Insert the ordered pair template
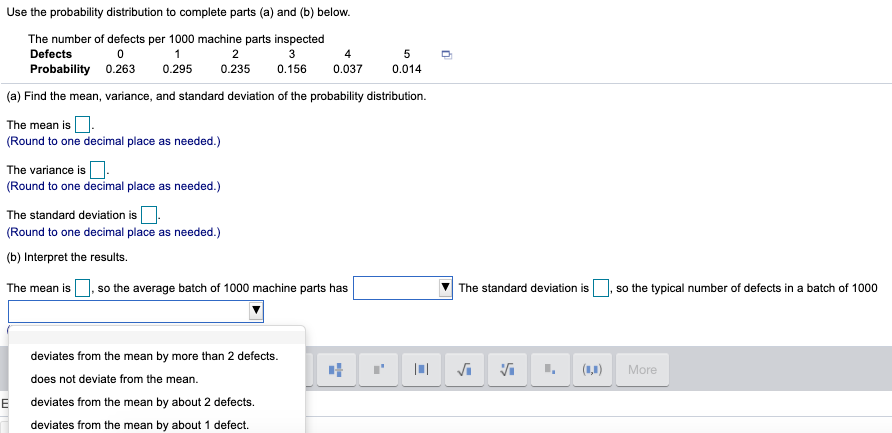 (592, 370)
